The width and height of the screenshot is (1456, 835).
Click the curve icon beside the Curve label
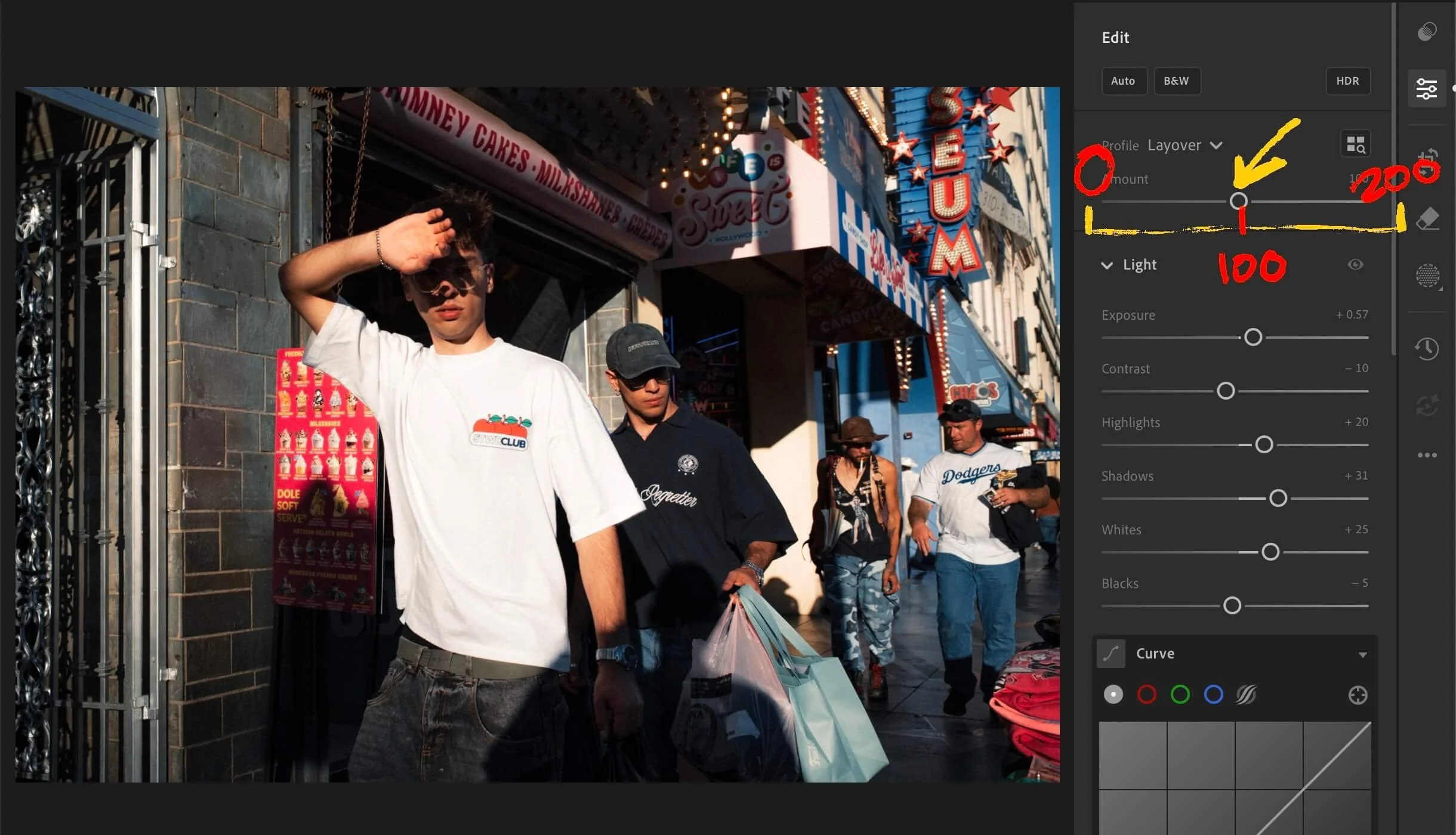[1111, 653]
